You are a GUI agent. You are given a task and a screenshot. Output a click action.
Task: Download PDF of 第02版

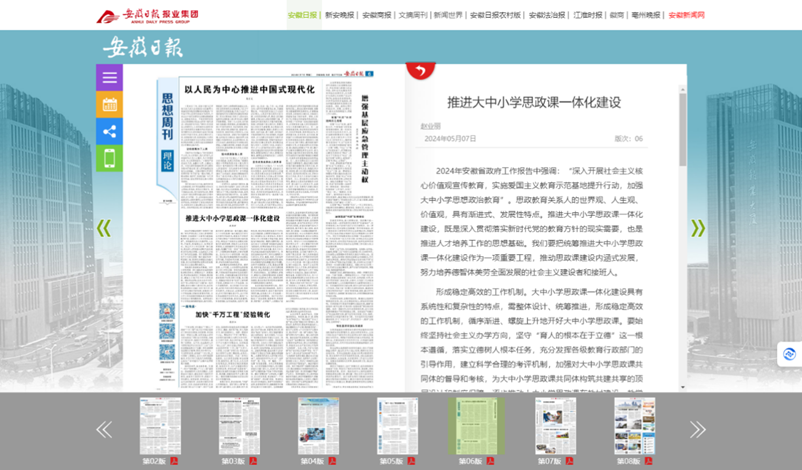174,461
